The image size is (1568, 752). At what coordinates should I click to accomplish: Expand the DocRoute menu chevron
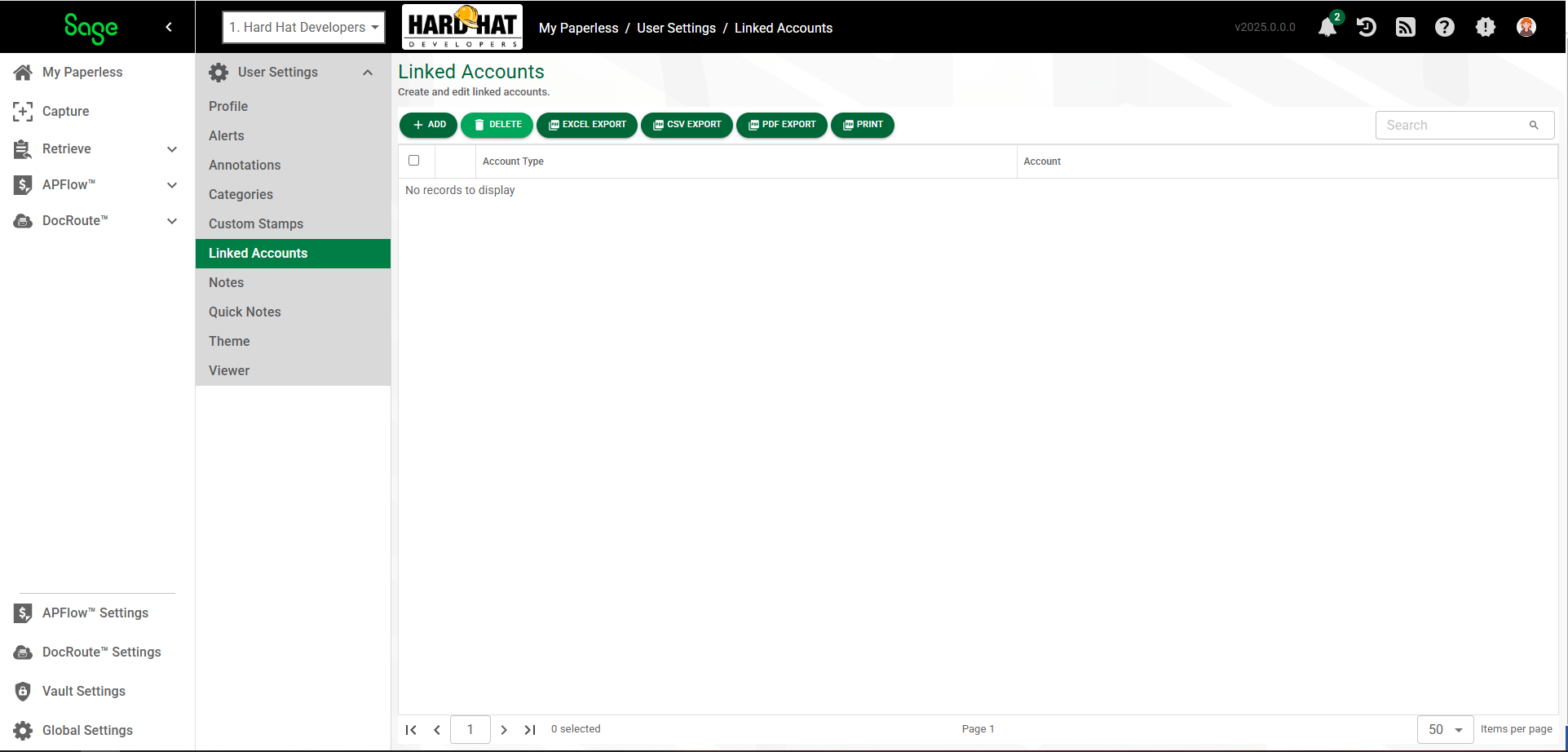click(x=172, y=221)
